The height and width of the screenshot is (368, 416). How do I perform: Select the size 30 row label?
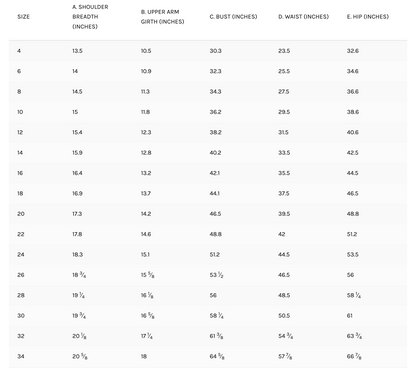[21, 316]
